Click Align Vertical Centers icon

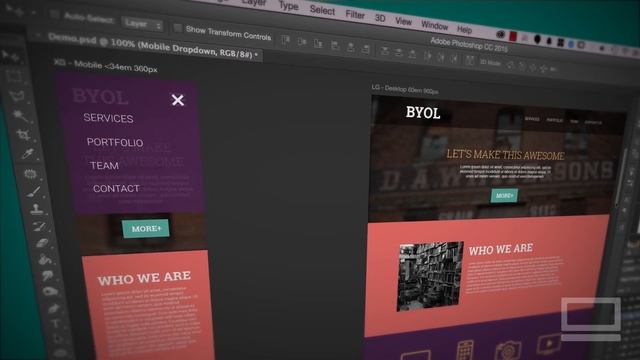[x=302, y=42]
